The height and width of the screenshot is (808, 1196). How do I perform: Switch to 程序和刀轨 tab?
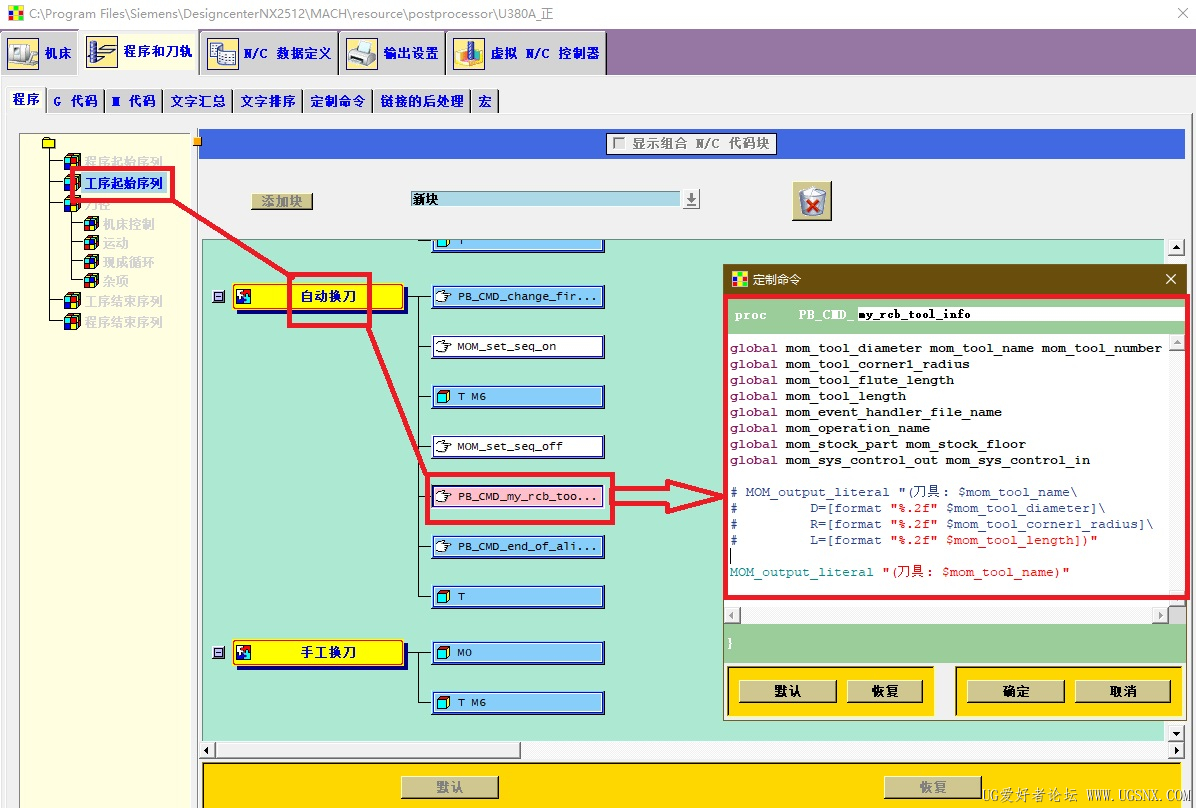click(139, 52)
